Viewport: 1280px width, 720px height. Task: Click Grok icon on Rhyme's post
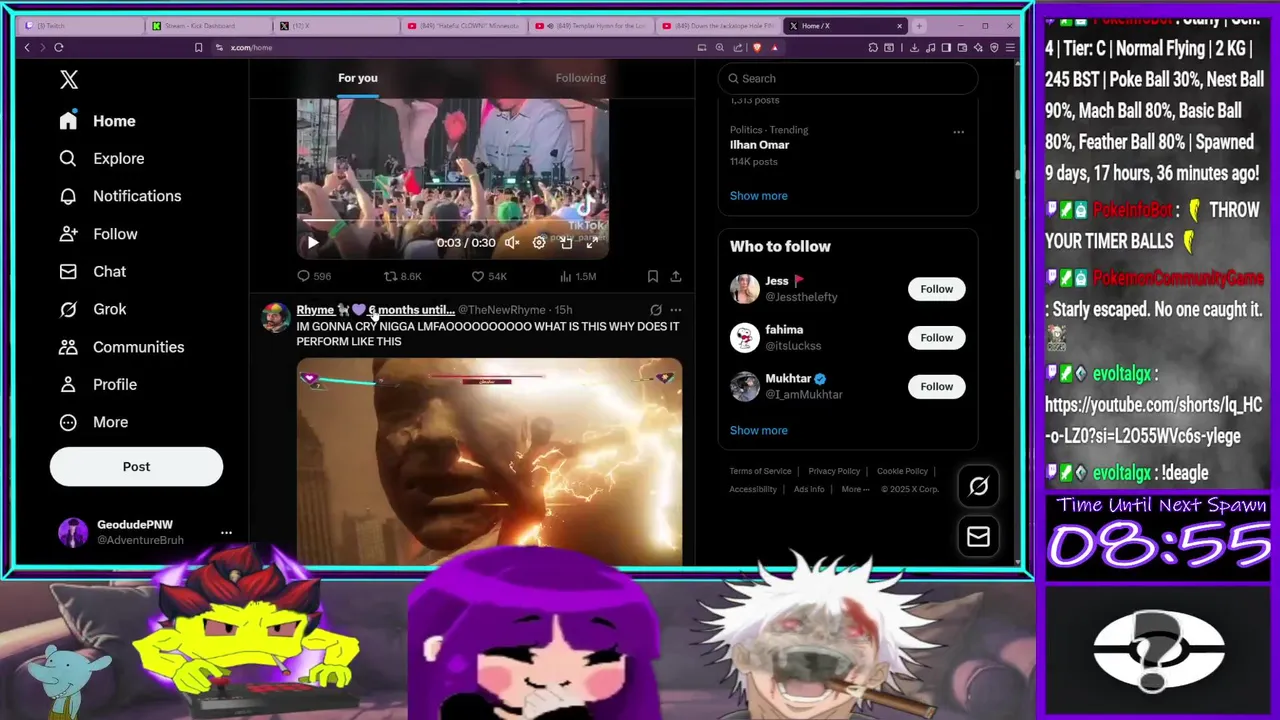tap(656, 310)
